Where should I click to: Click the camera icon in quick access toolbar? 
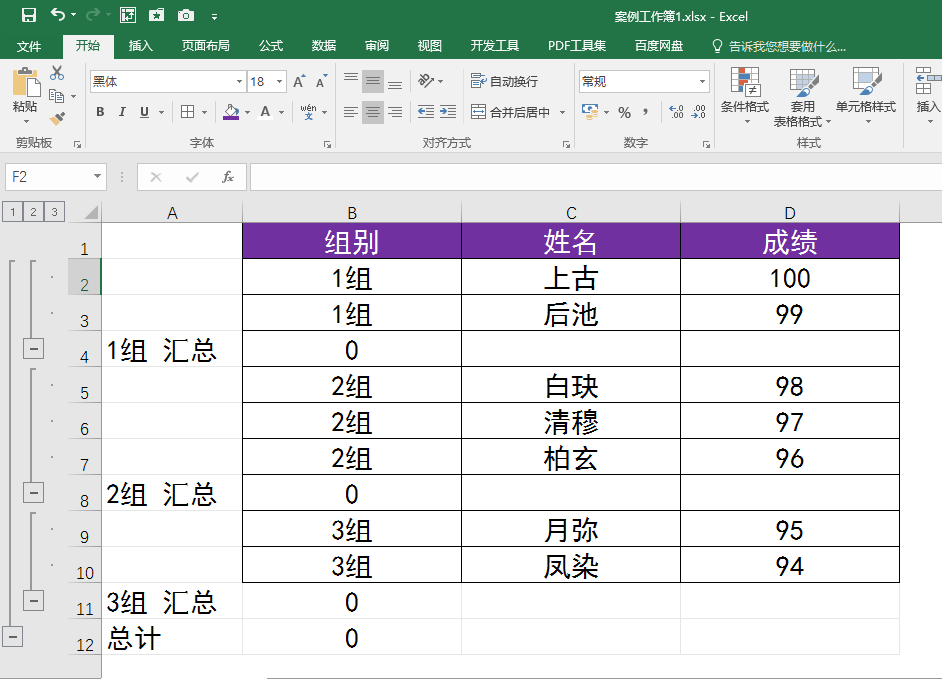pyautogui.click(x=186, y=15)
